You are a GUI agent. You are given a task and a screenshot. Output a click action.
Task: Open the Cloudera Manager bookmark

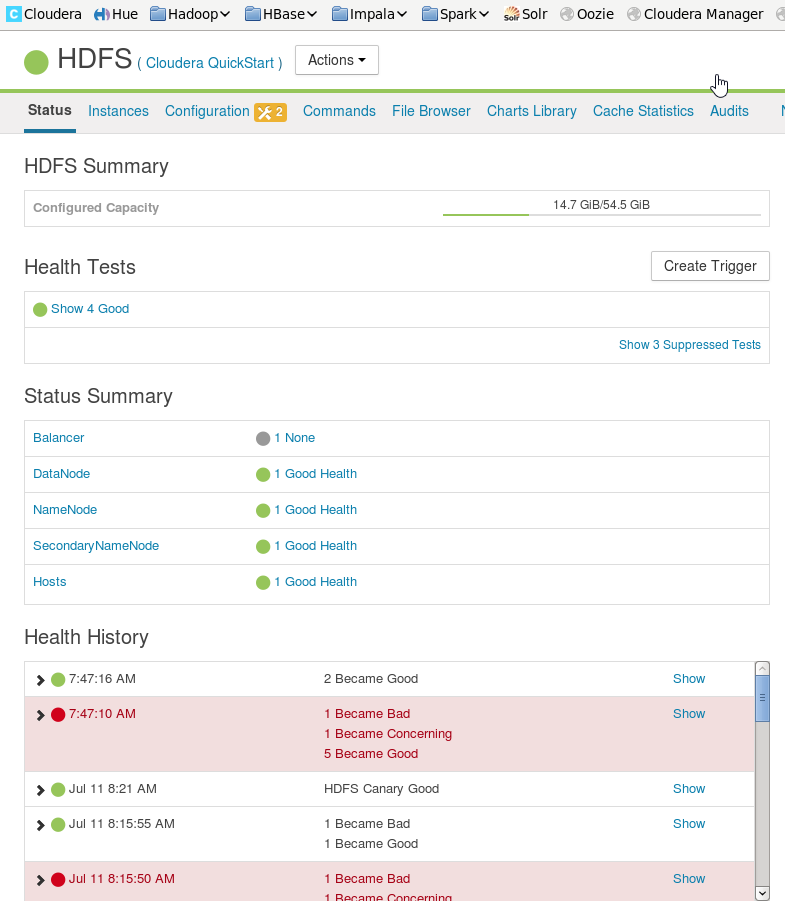click(x=695, y=14)
